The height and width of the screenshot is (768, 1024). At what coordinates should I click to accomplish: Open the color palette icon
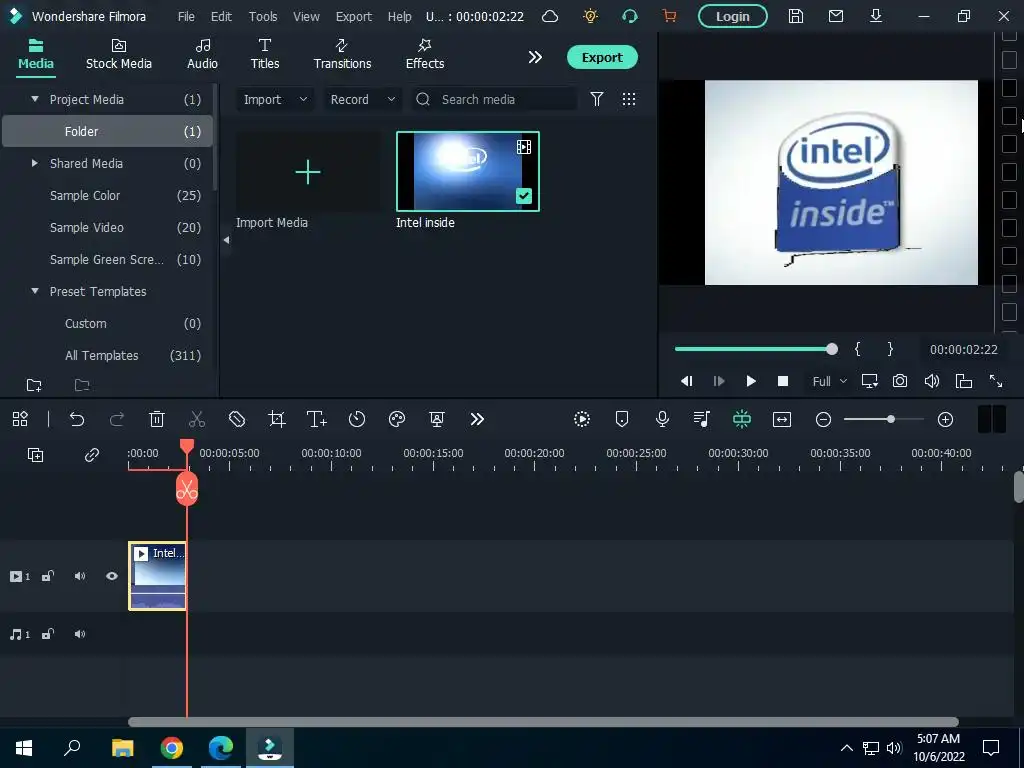pyautogui.click(x=397, y=419)
